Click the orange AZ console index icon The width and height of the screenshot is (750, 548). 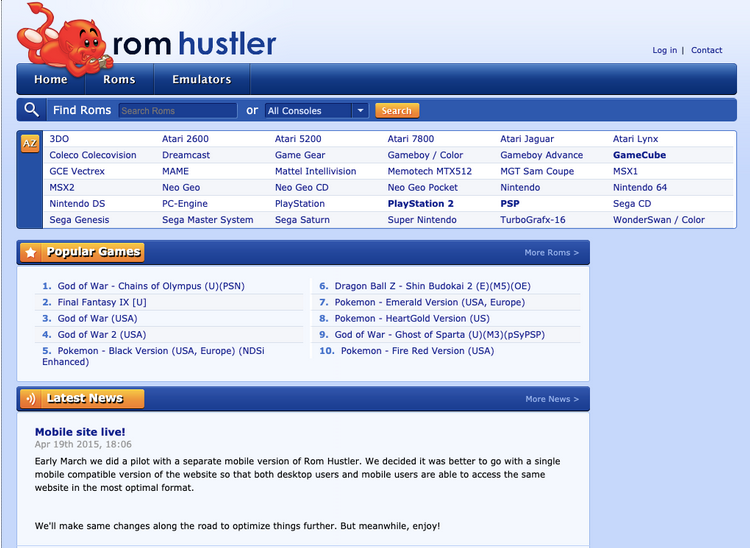tap(30, 143)
